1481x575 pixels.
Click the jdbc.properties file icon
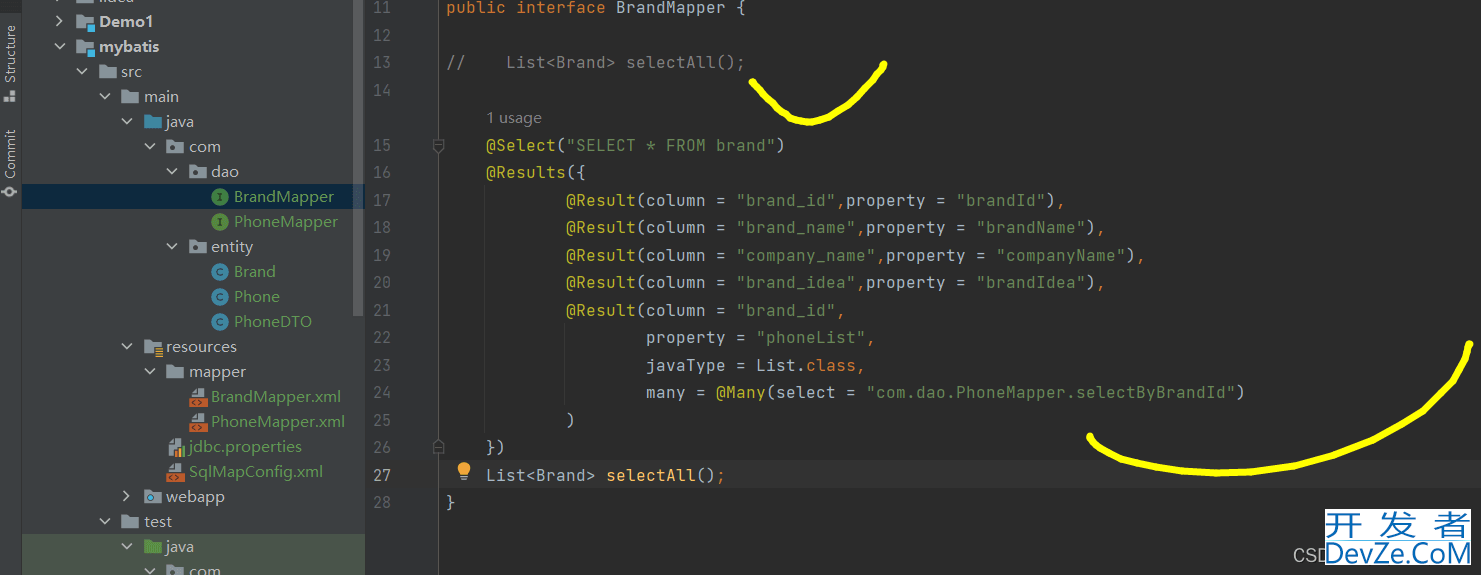pyautogui.click(x=176, y=447)
